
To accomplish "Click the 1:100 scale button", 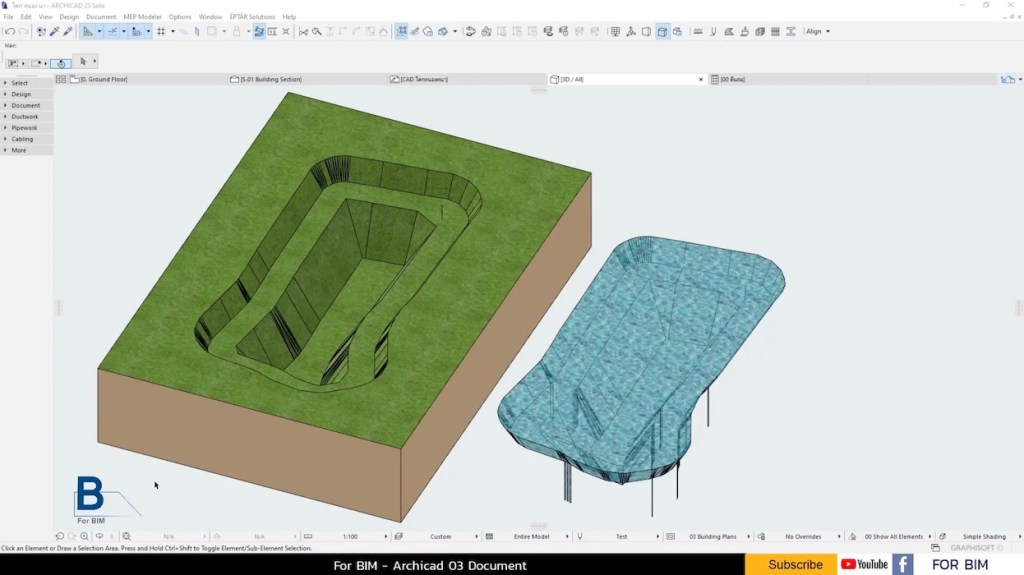I will (x=351, y=537).
